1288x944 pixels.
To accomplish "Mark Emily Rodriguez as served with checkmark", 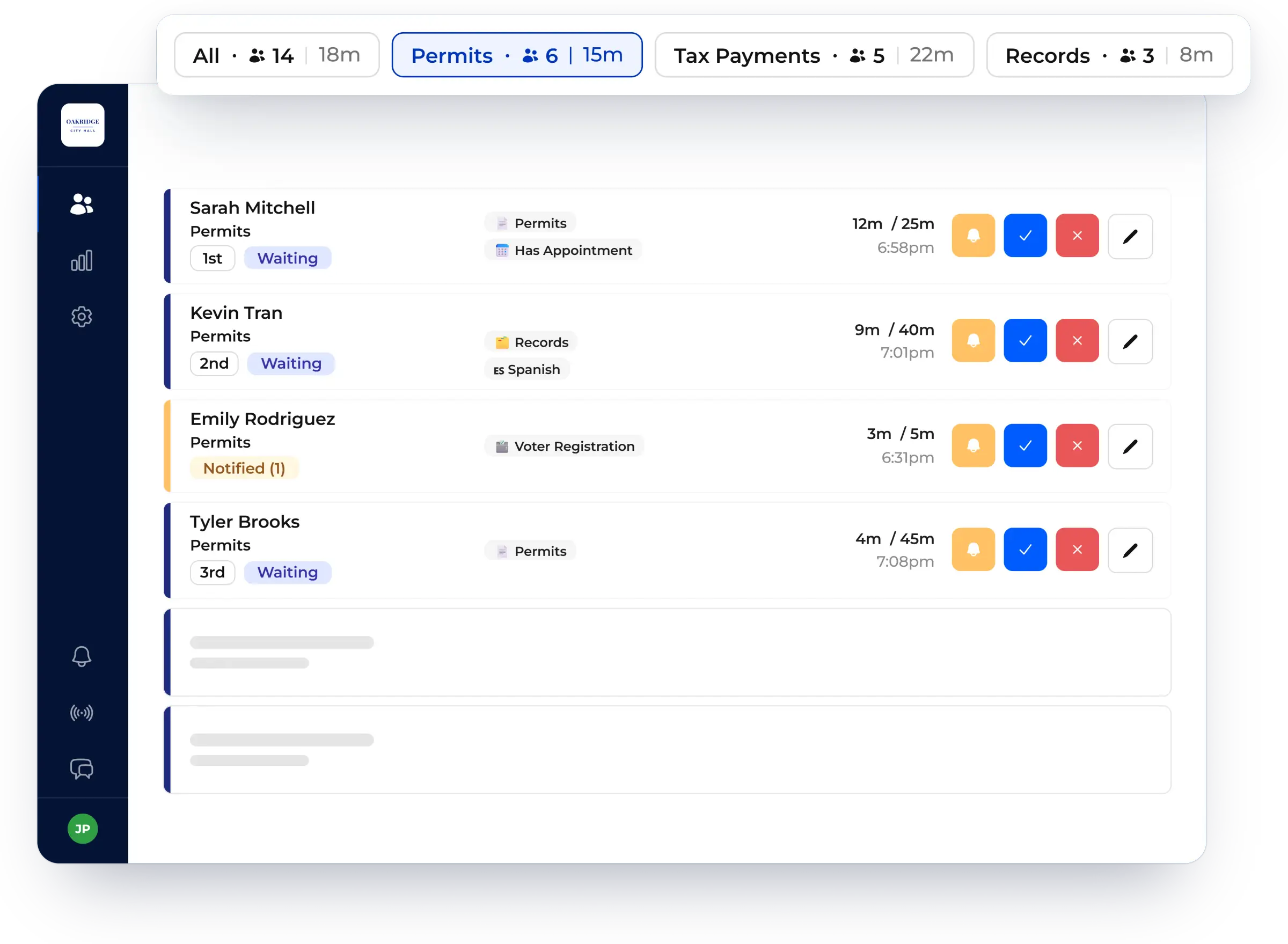I will (x=1026, y=446).
